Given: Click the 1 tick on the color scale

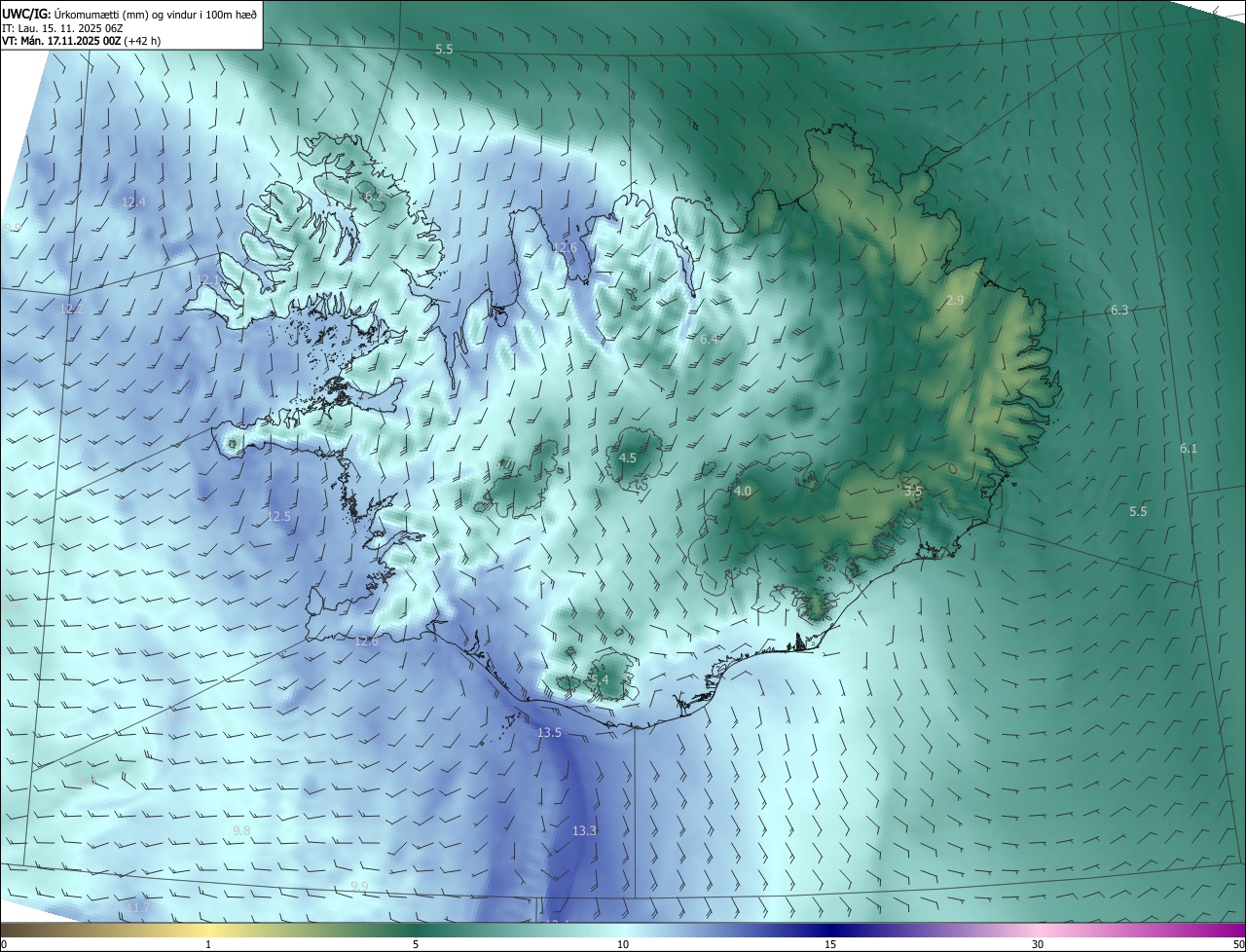Looking at the screenshot, I should point(208,945).
